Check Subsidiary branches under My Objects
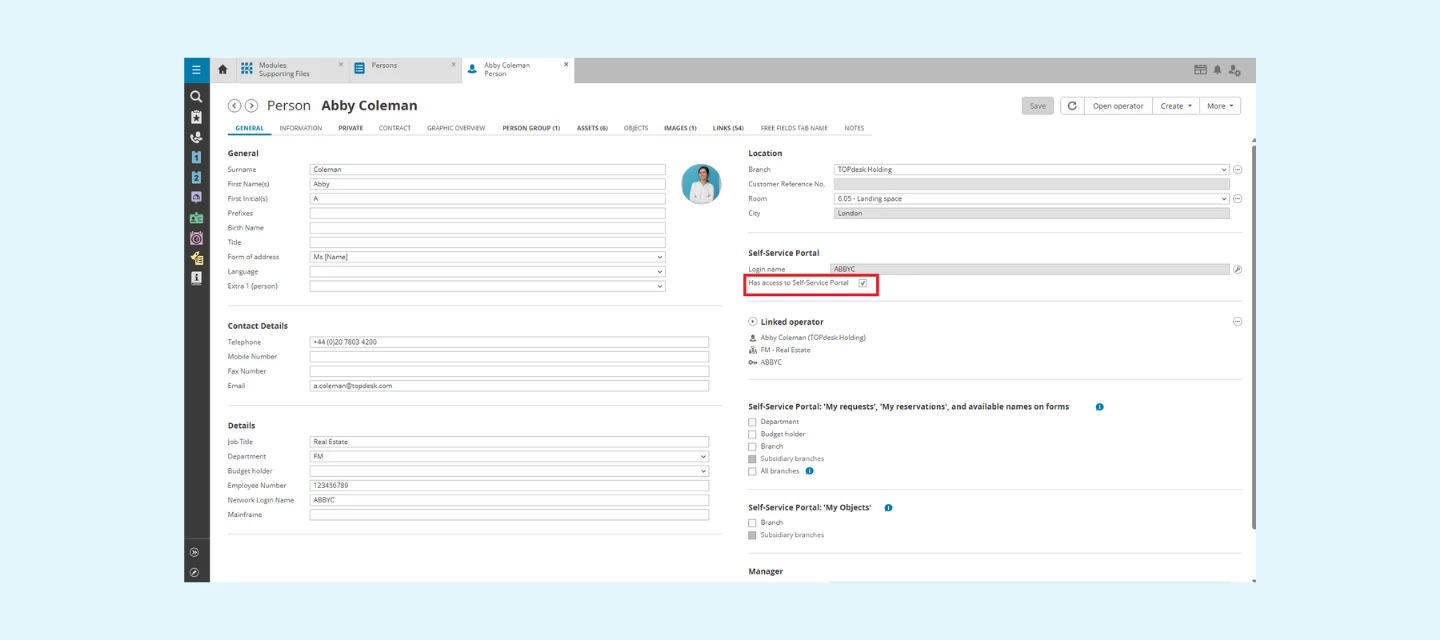 click(x=752, y=535)
